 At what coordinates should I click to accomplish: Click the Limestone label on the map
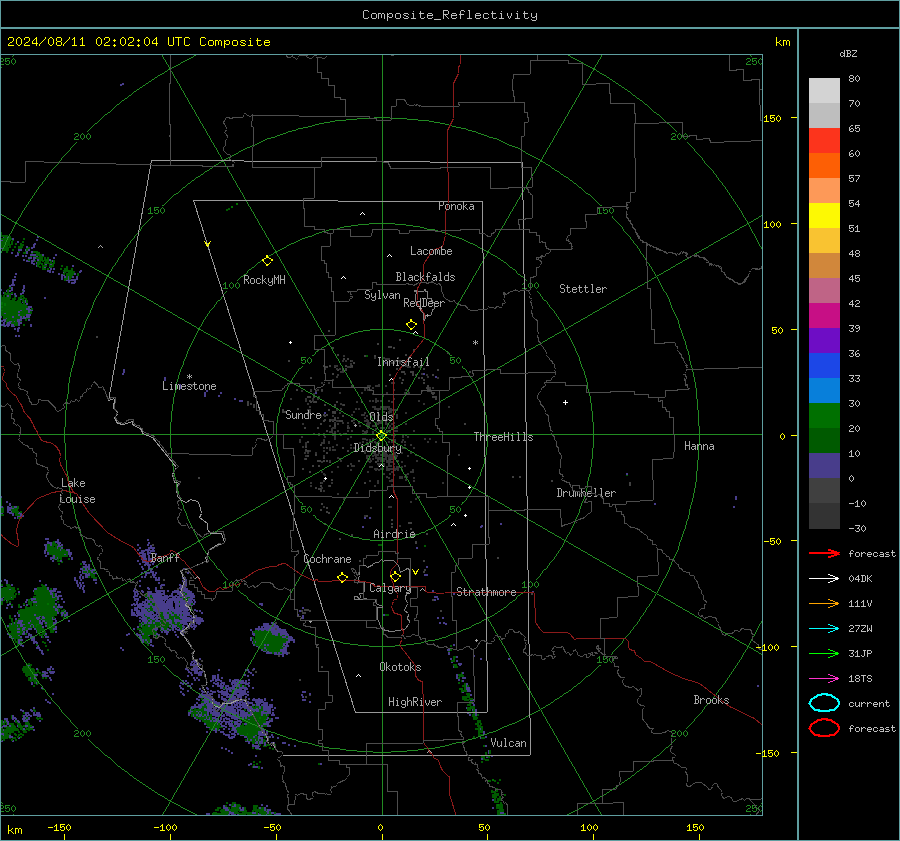[x=189, y=386]
